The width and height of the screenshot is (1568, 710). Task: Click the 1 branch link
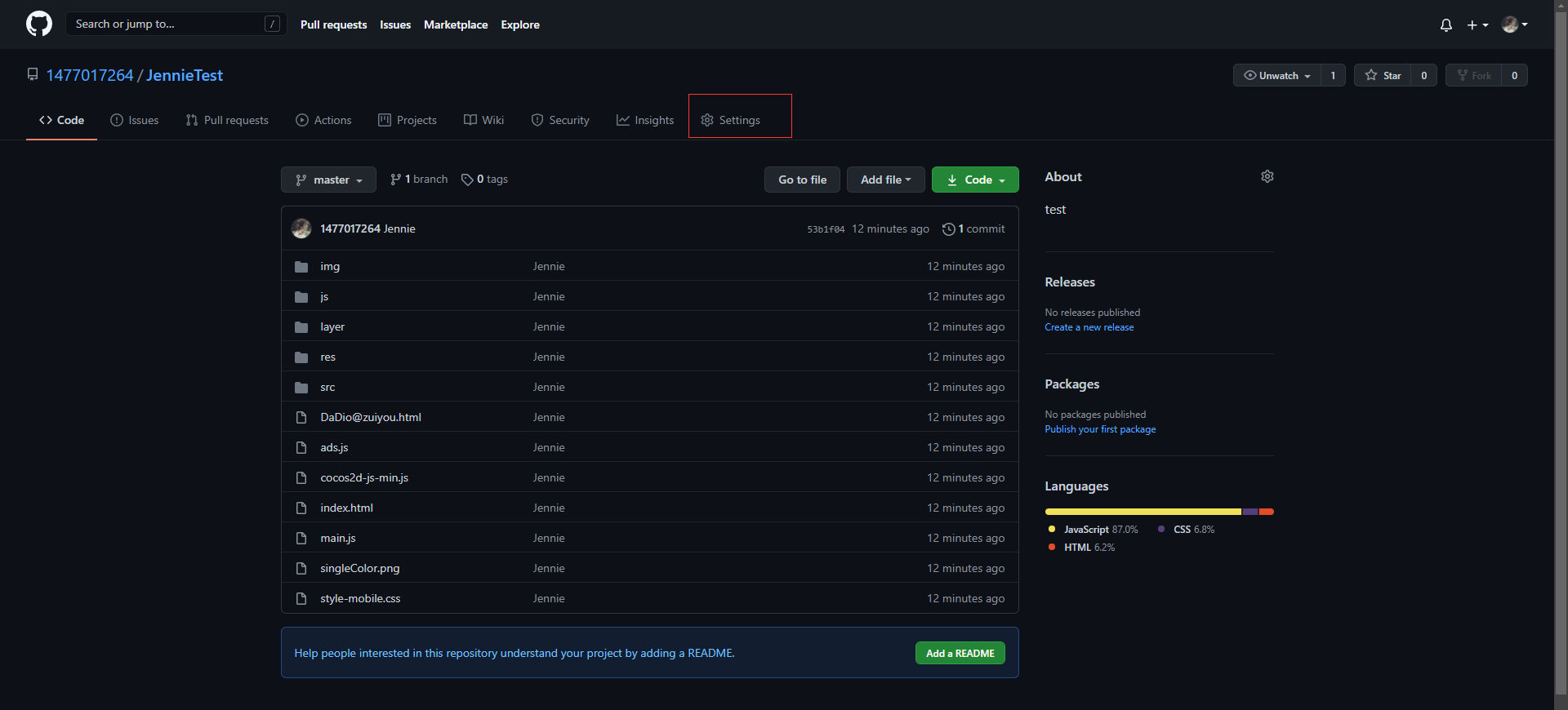click(x=419, y=179)
